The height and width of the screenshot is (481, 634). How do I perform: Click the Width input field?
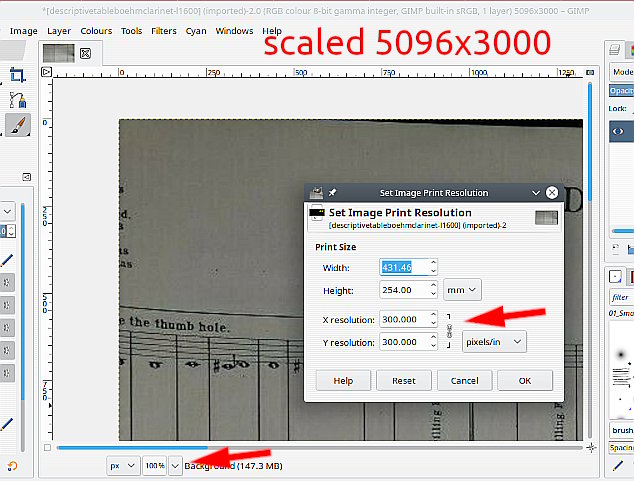pos(404,267)
